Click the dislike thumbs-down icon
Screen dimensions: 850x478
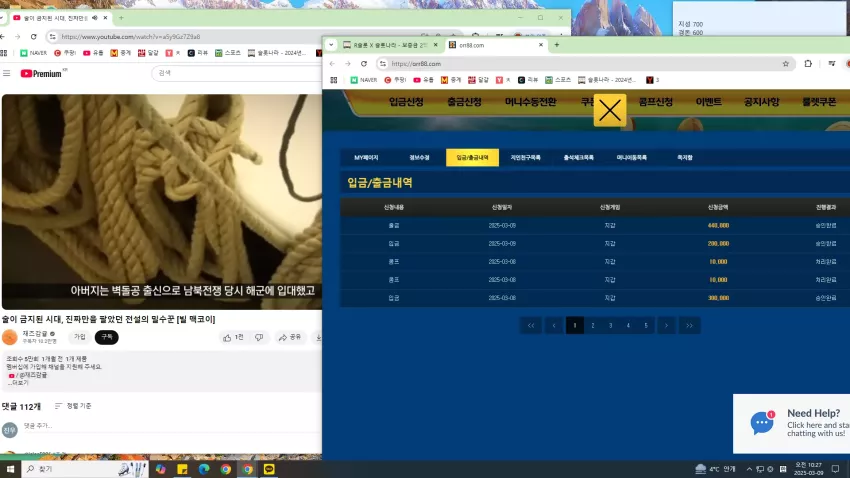point(259,338)
